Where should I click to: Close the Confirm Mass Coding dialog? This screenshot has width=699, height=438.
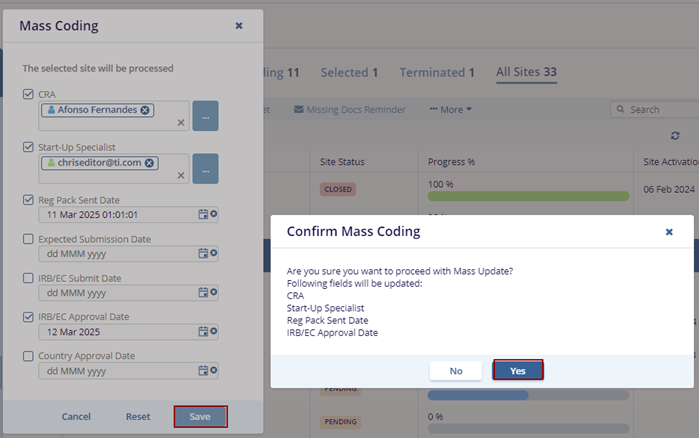(669, 231)
